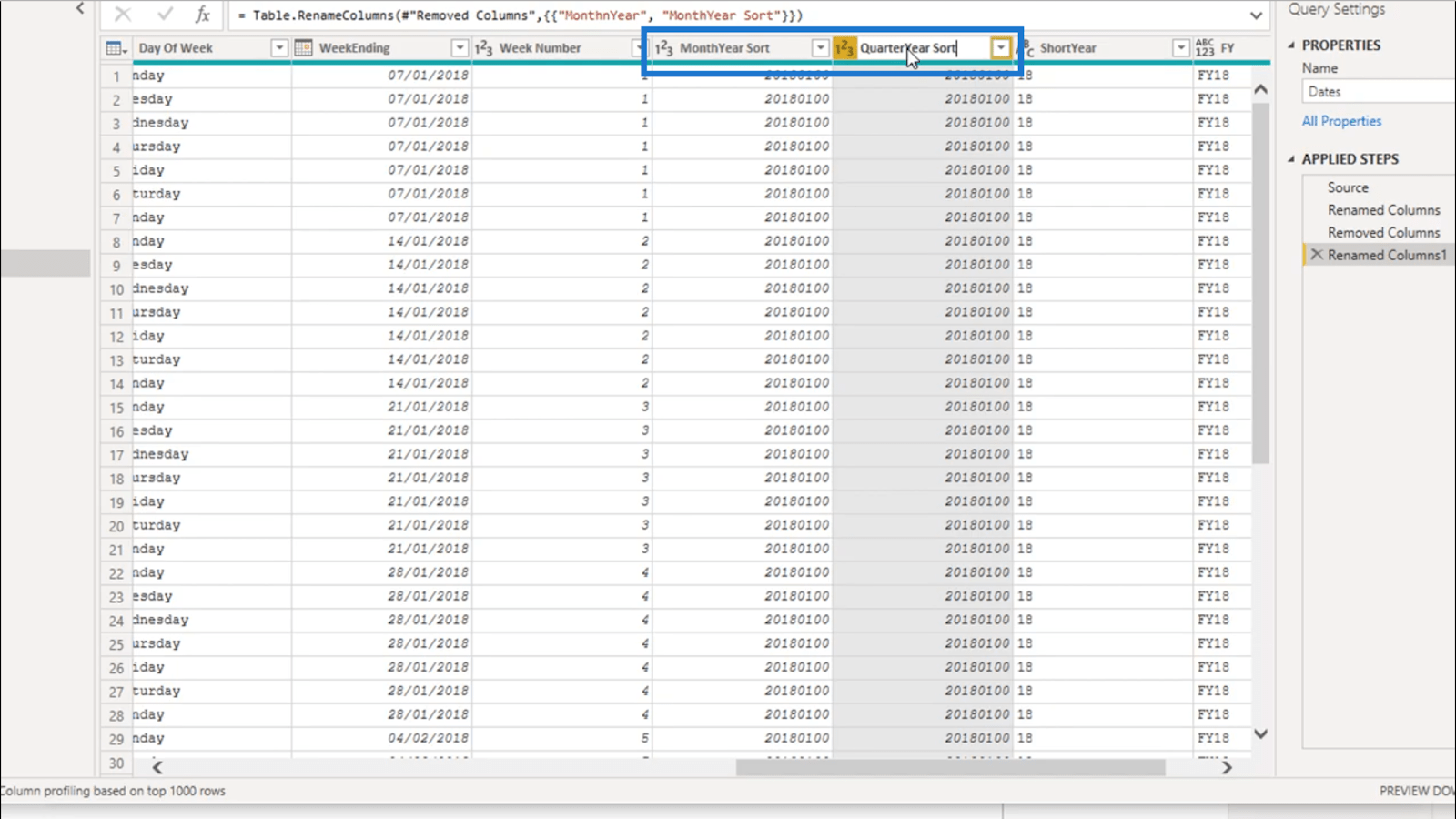
Task: Collapse the APPLIED STEPS section triangle
Action: [x=1291, y=158]
